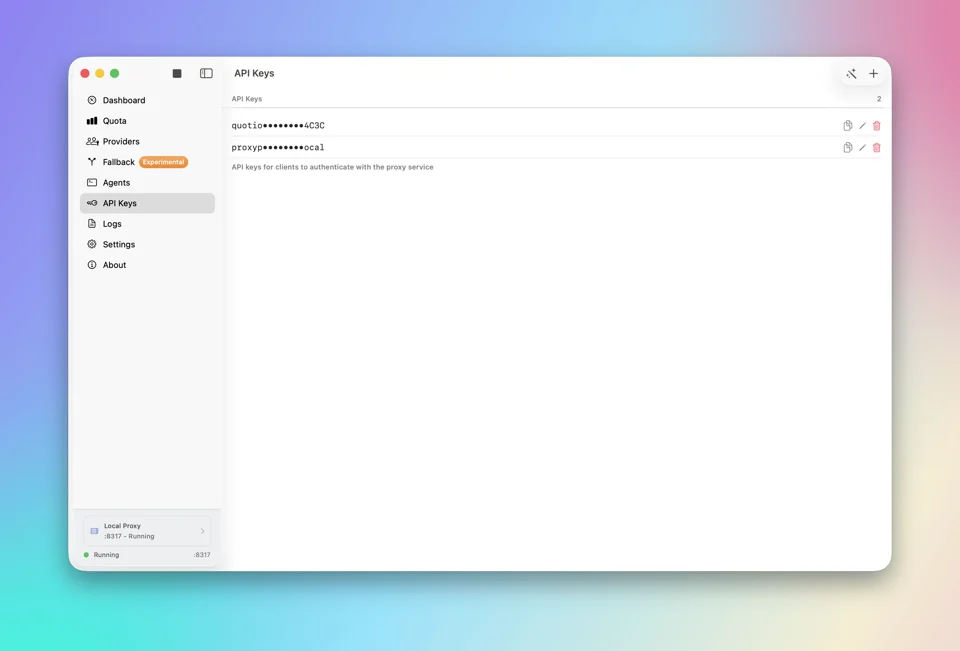Click the Providers people icon
The height and width of the screenshot is (651, 960).
pyautogui.click(x=92, y=141)
